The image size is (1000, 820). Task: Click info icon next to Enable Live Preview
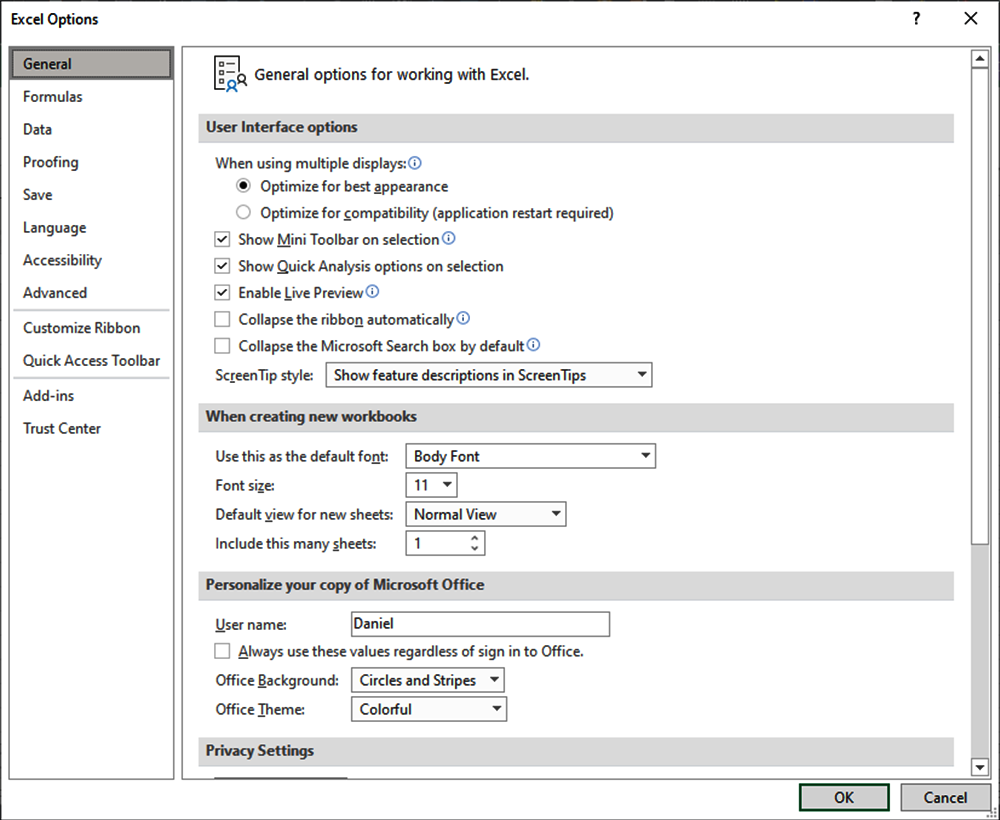[x=372, y=293]
